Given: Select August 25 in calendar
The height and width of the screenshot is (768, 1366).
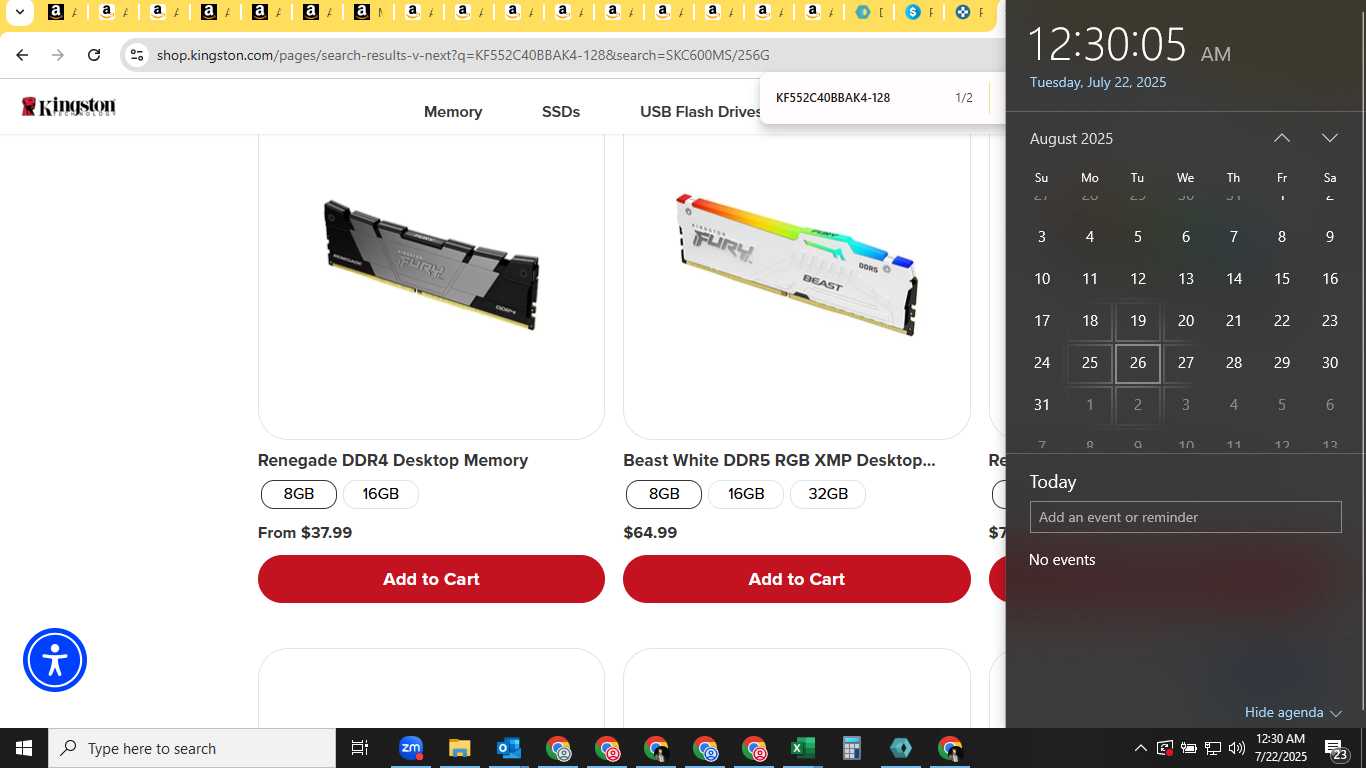Looking at the screenshot, I should [1090, 363].
